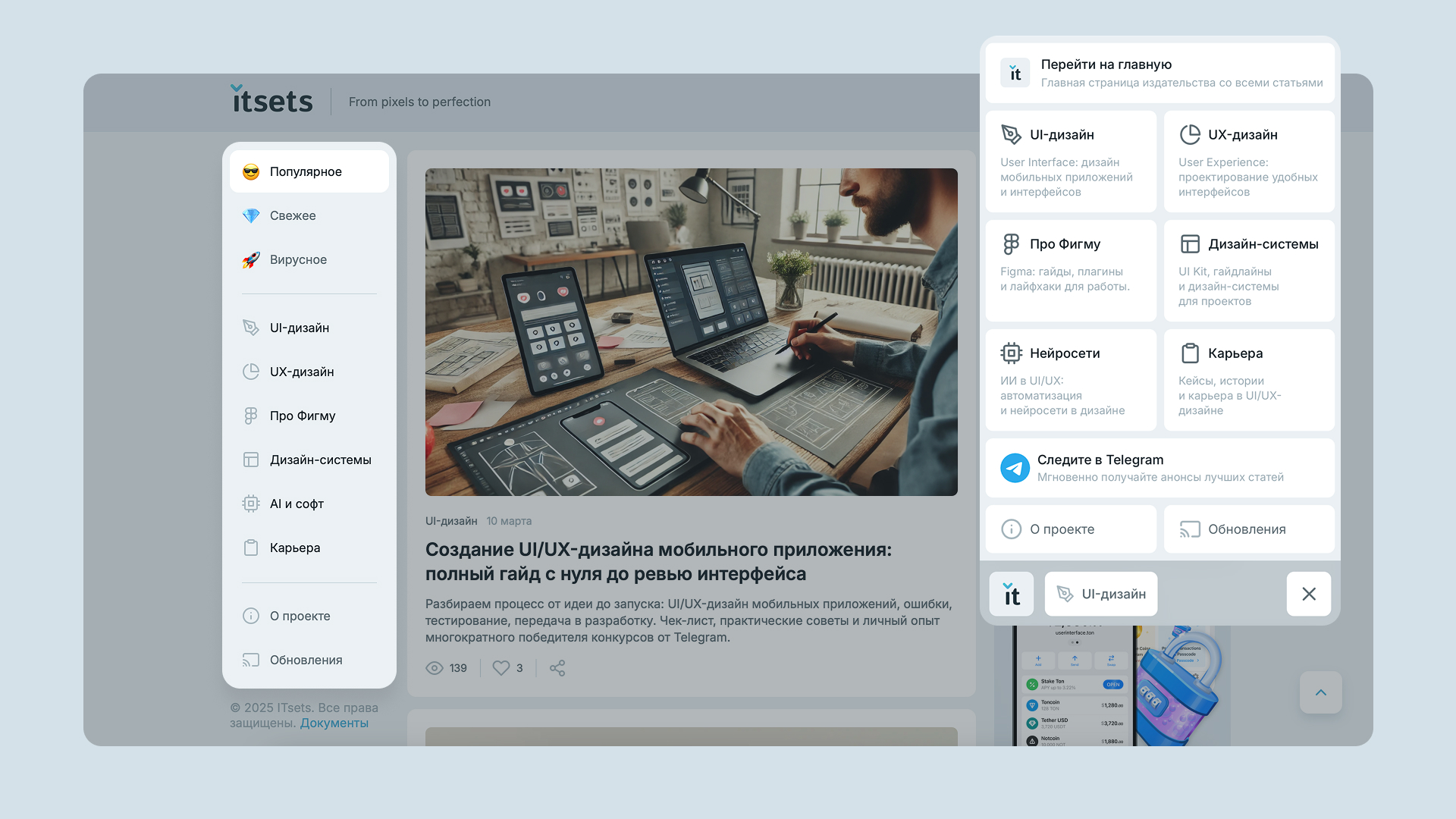Close the popup menu with the X button

[1309, 594]
